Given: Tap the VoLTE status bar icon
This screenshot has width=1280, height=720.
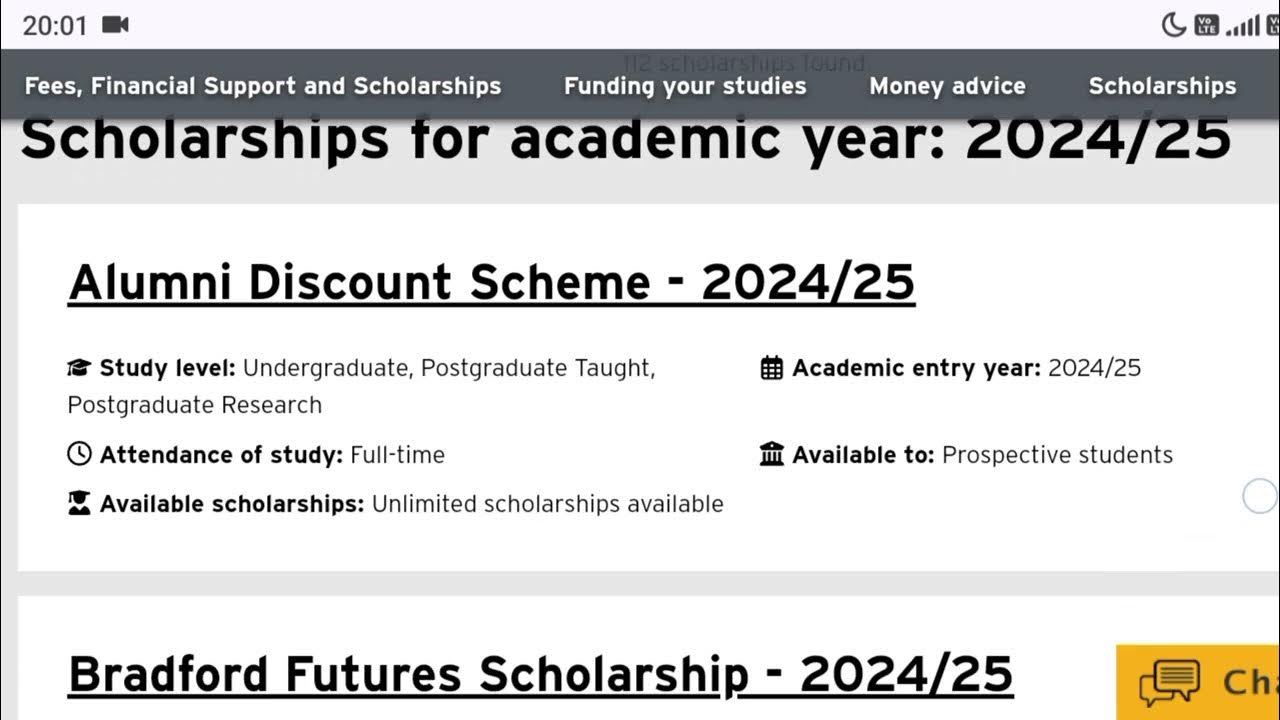Looking at the screenshot, I should 1207,25.
